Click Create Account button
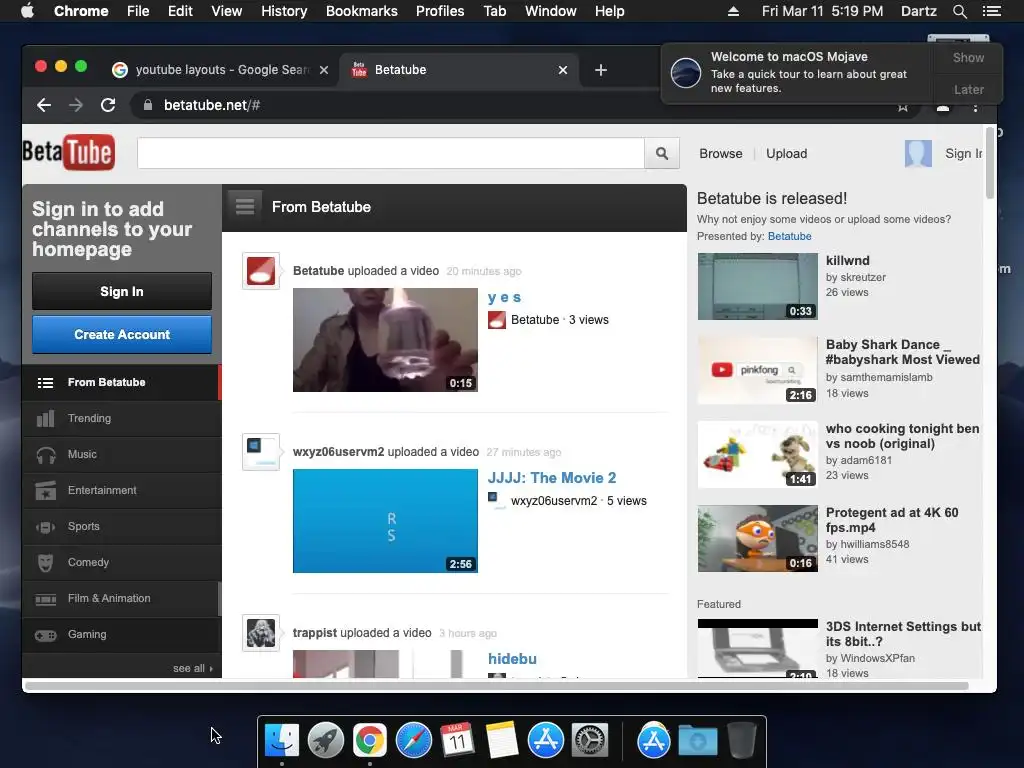1024x768 pixels. 122,334
